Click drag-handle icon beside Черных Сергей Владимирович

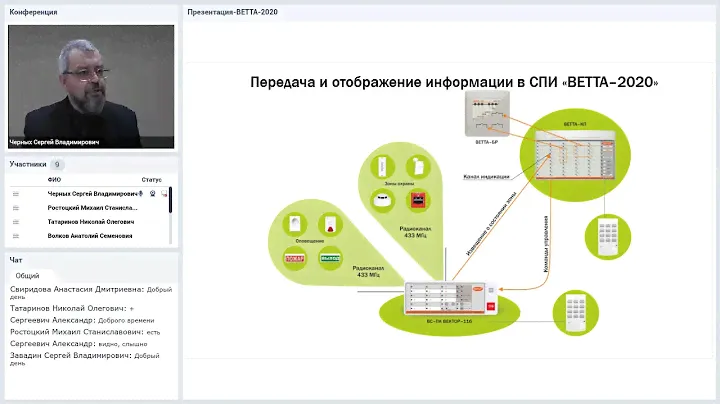[15, 193]
